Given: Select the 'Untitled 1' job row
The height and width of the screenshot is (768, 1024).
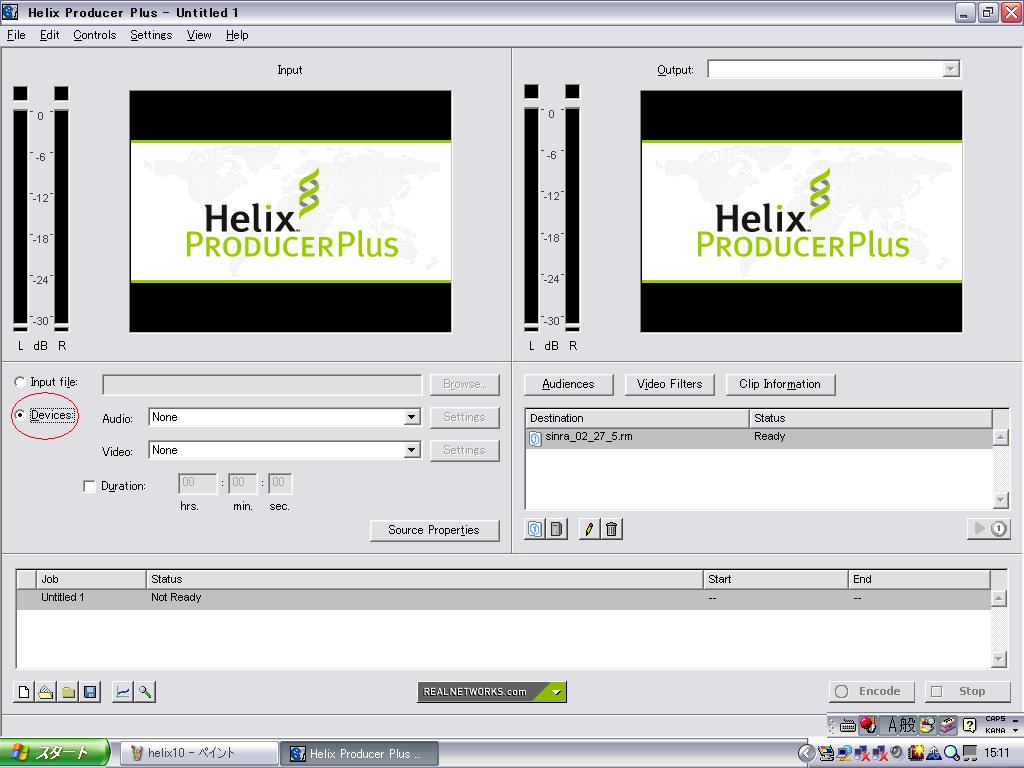Looking at the screenshot, I should 503,598.
